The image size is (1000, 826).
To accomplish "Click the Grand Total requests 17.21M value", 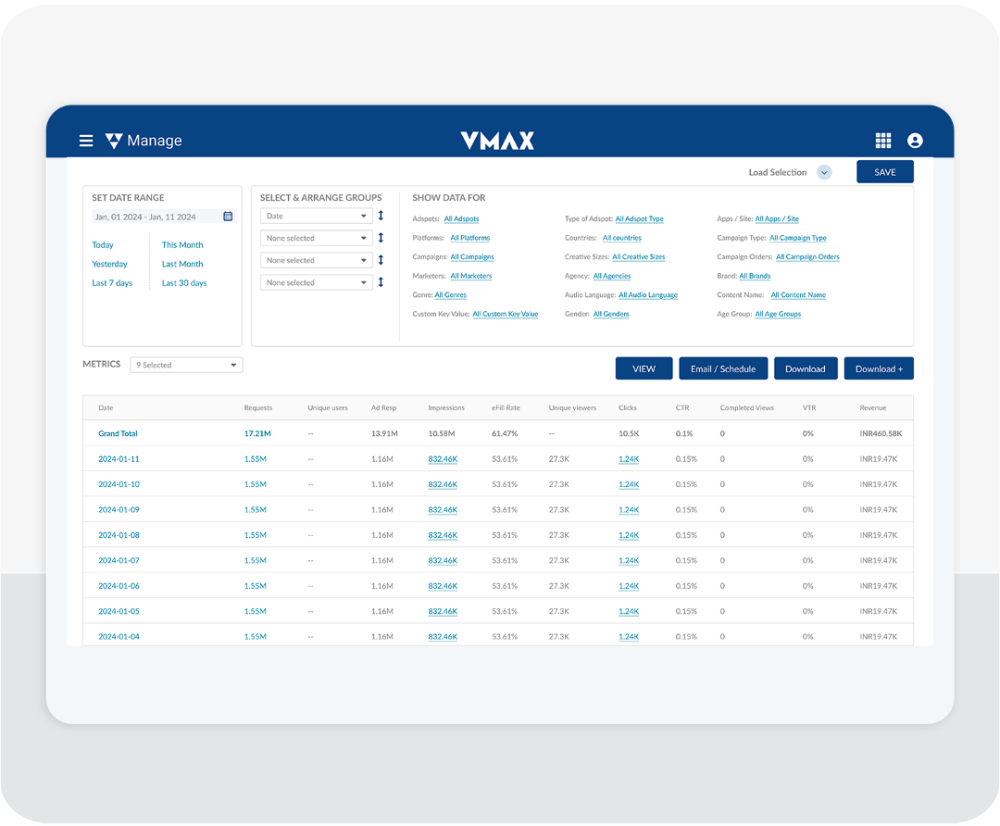I will pyautogui.click(x=257, y=434).
